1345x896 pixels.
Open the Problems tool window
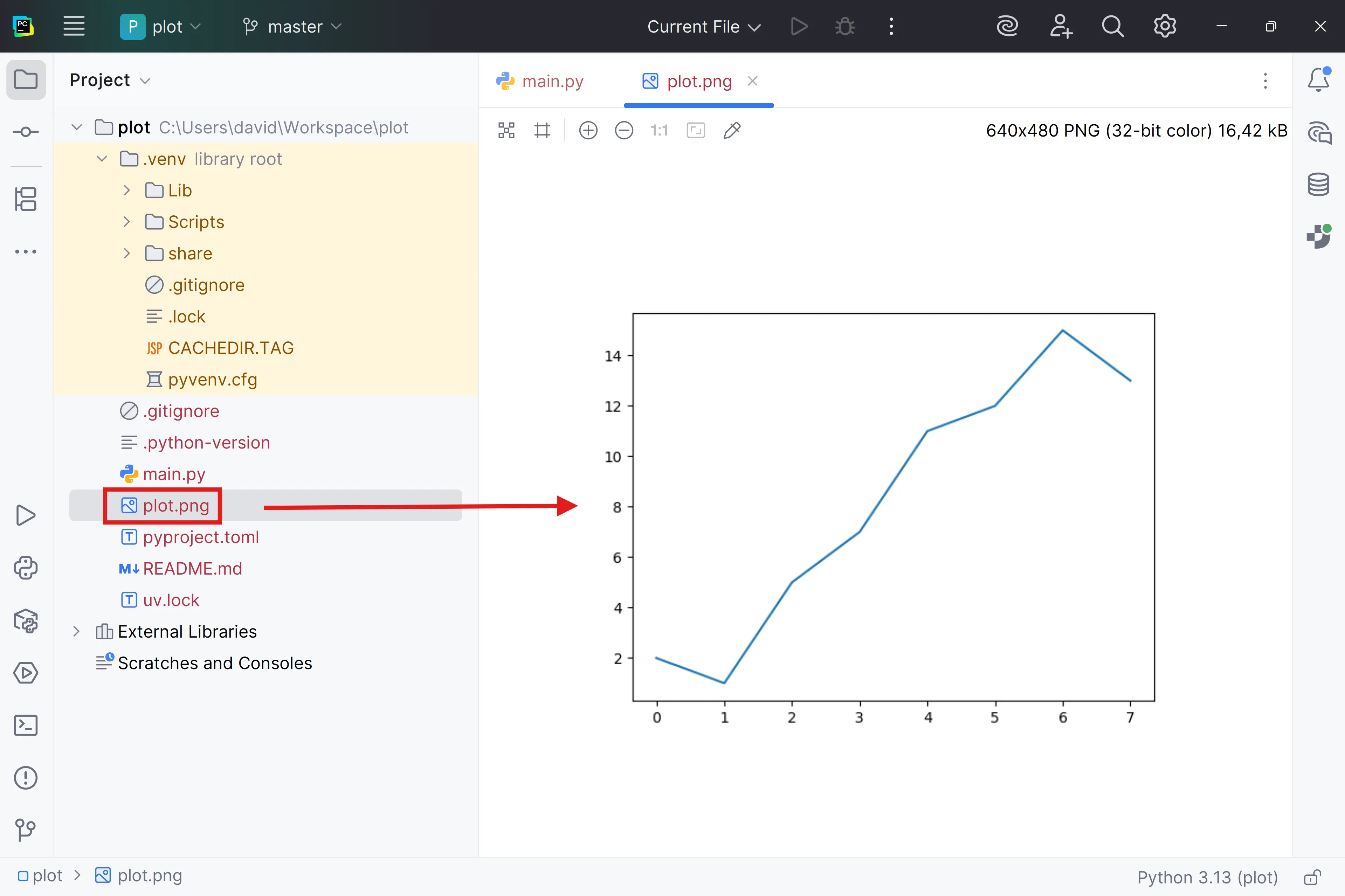pos(26,778)
